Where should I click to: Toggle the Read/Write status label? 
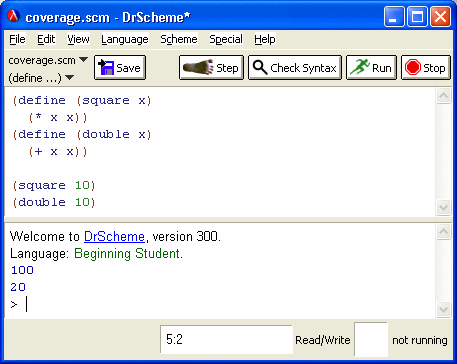pos(323,340)
